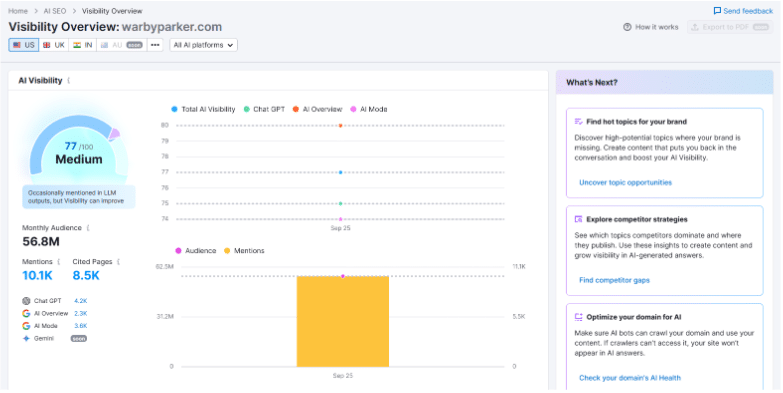
Task: Click the How it works question icon
Action: pos(627,27)
